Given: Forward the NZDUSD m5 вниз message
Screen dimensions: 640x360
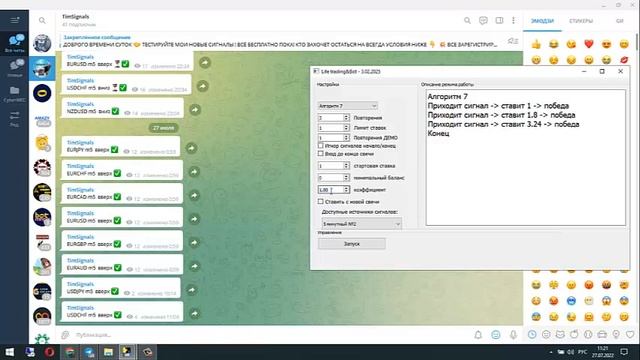Looking at the screenshot, I should (195, 110).
